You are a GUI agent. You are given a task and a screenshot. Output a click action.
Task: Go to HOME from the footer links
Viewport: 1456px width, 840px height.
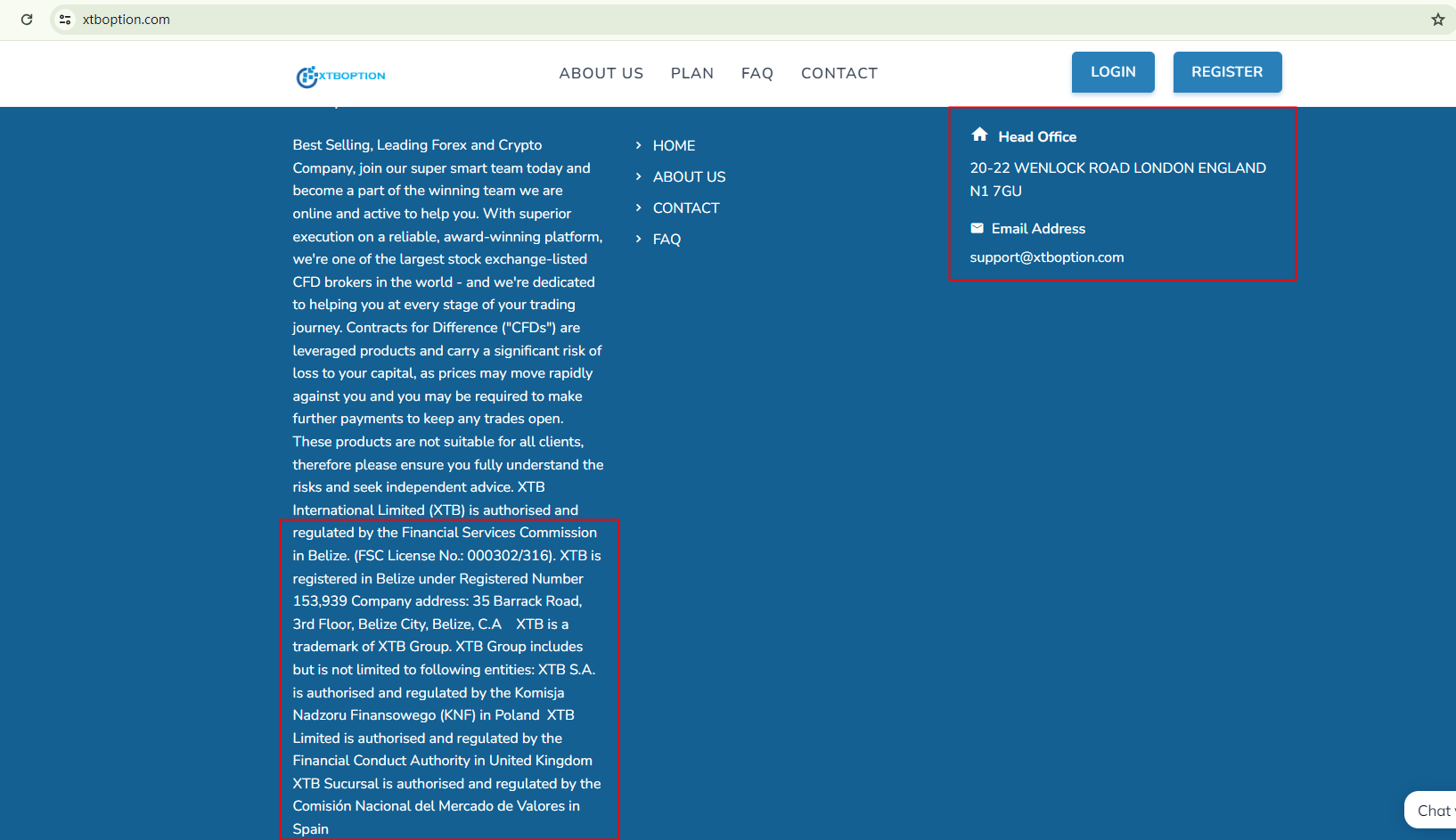coord(674,145)
